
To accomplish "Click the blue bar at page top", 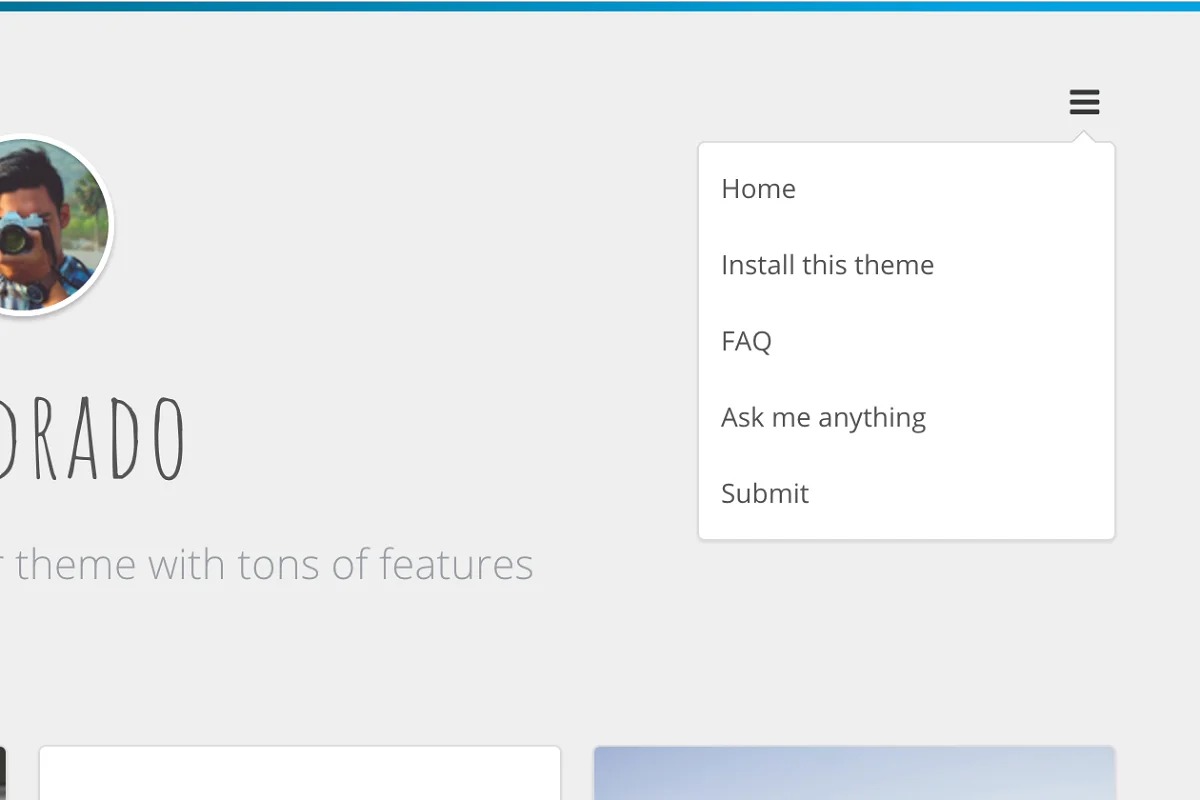I will (x=600, y=5).
